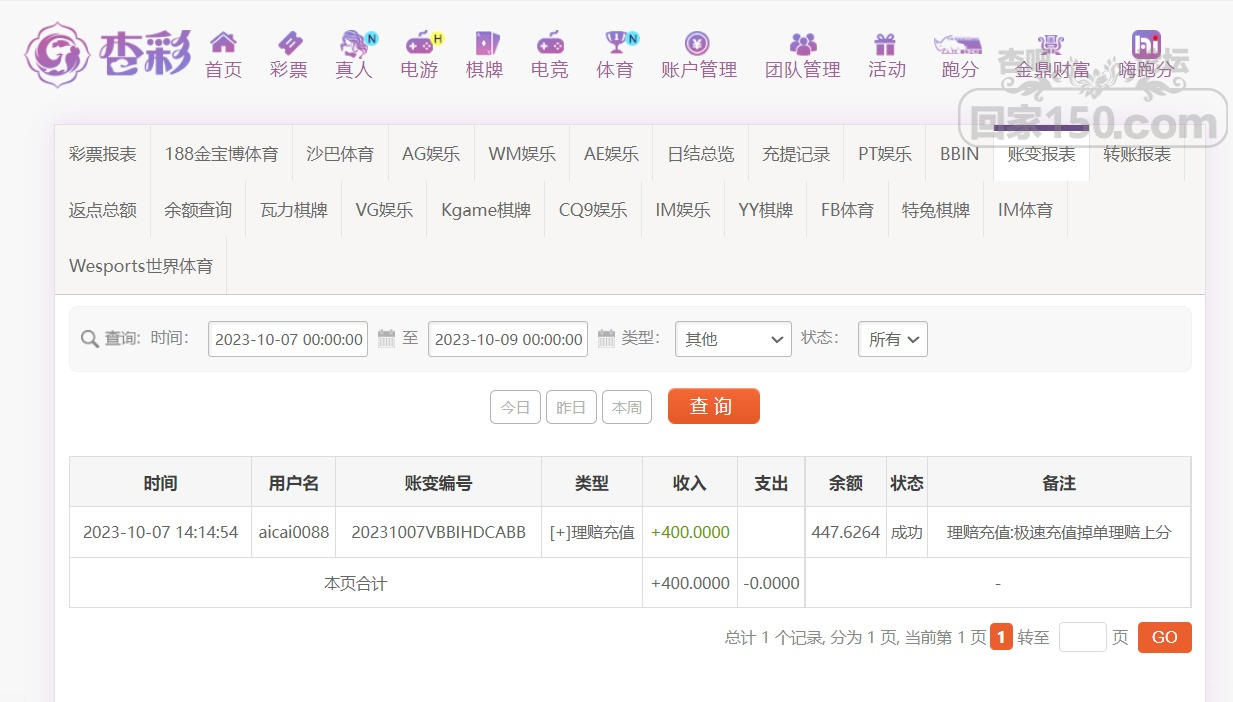This screenshot has width=1233, height=702.
Task: Open the 真人 live casino icon
Action: tap(355, 43)
